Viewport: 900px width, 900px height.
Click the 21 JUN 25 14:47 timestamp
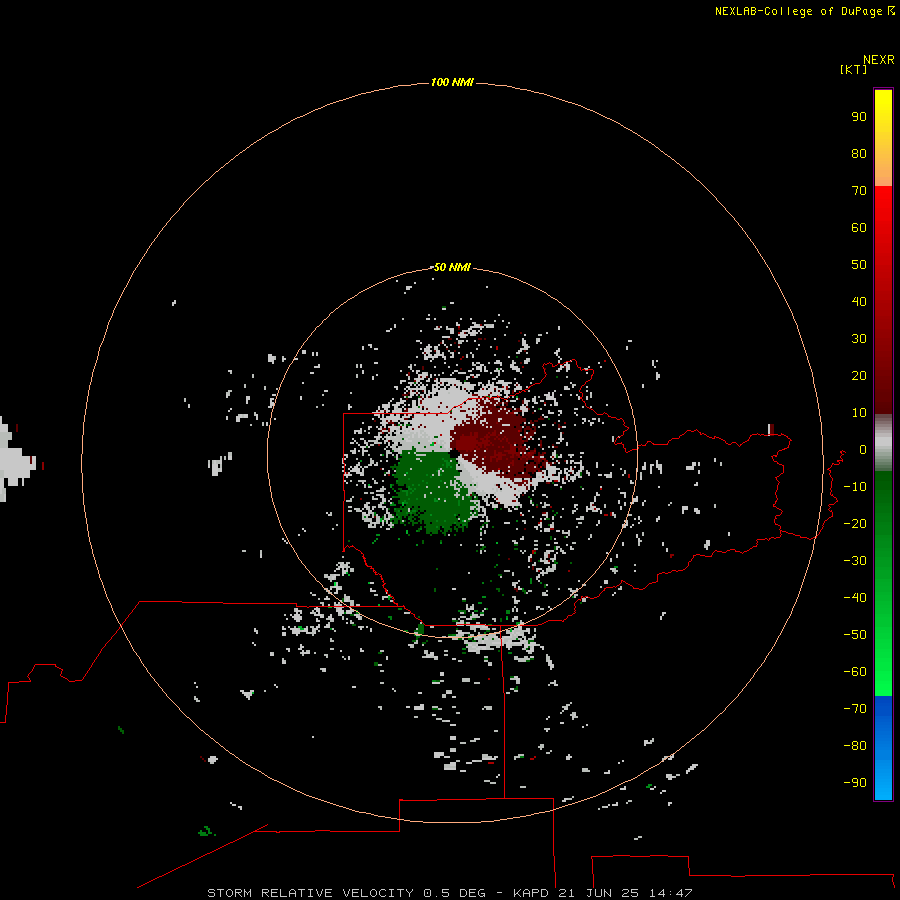click(626, 893)
